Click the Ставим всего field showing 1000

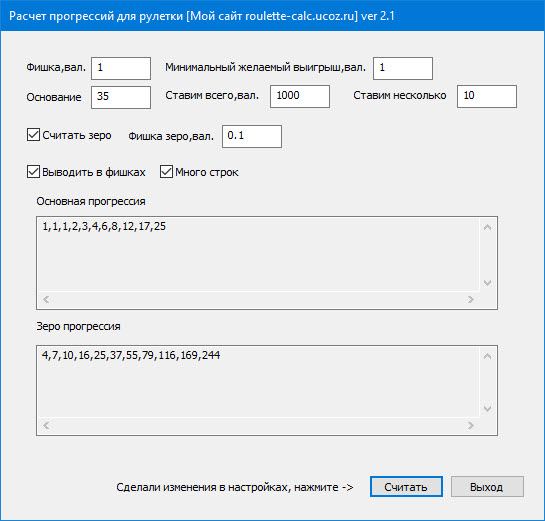point(300,96)
